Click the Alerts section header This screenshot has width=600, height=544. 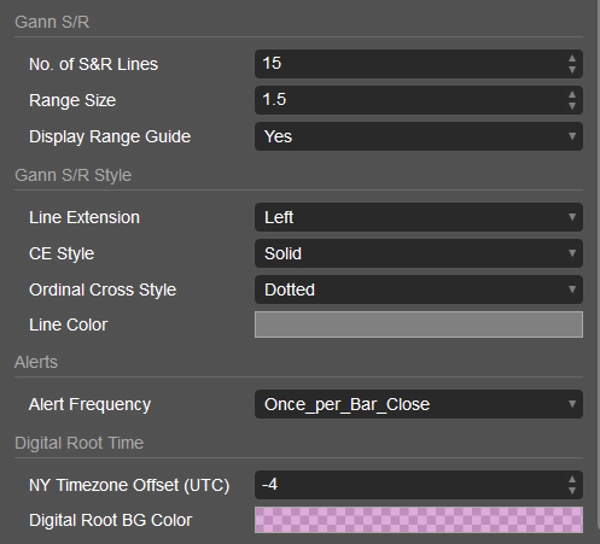[36, 362]
